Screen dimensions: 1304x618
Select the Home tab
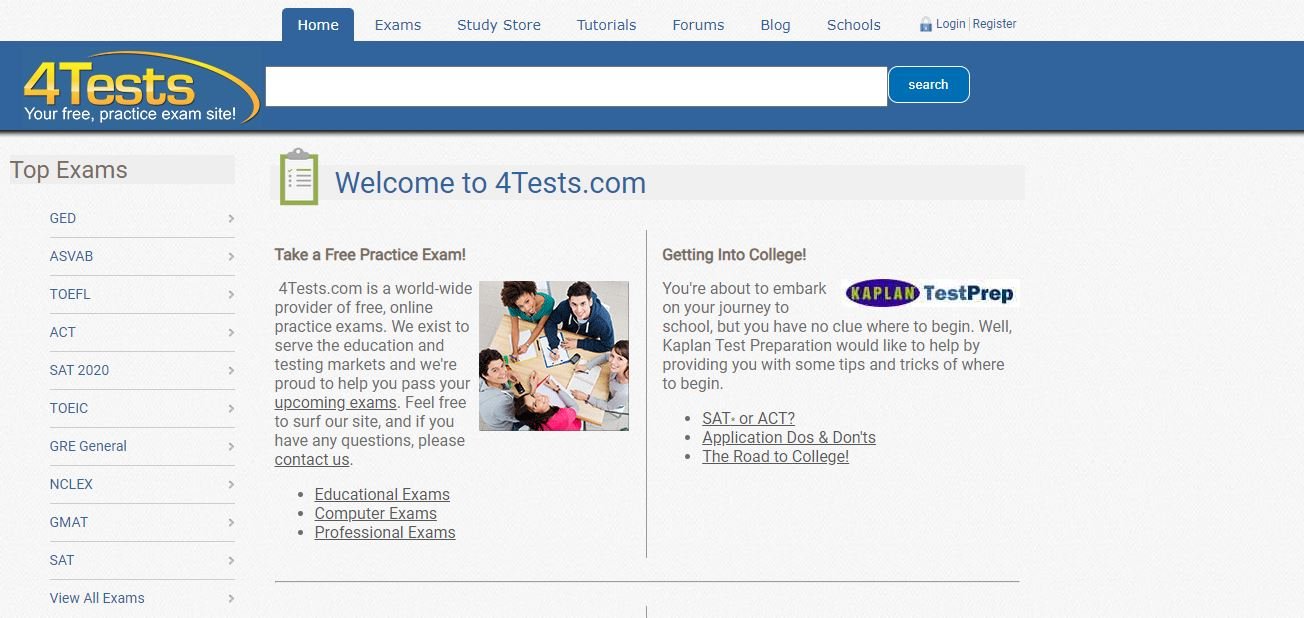click(x=318, y=25)
